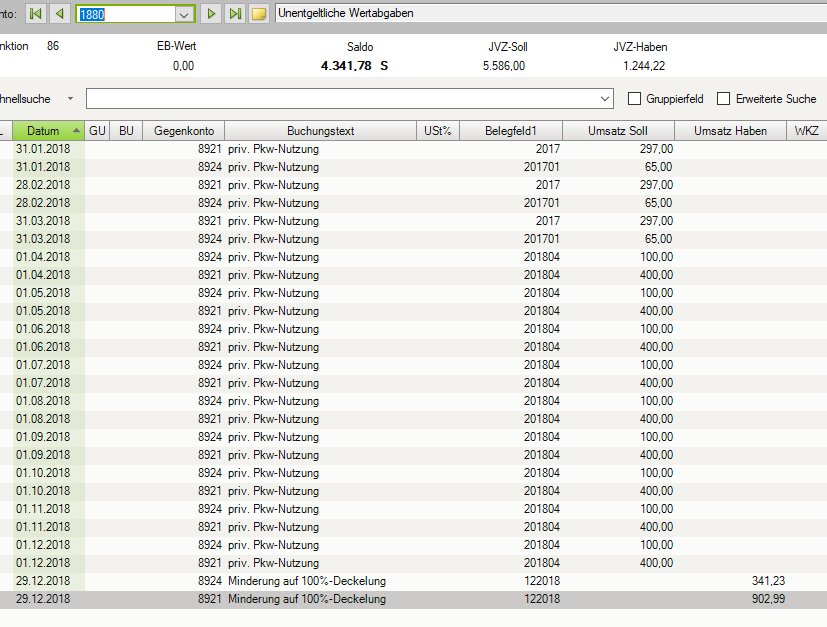This screenshot has width=827, height=627.
Task: Click the WKZ column header
Action: 806,131
